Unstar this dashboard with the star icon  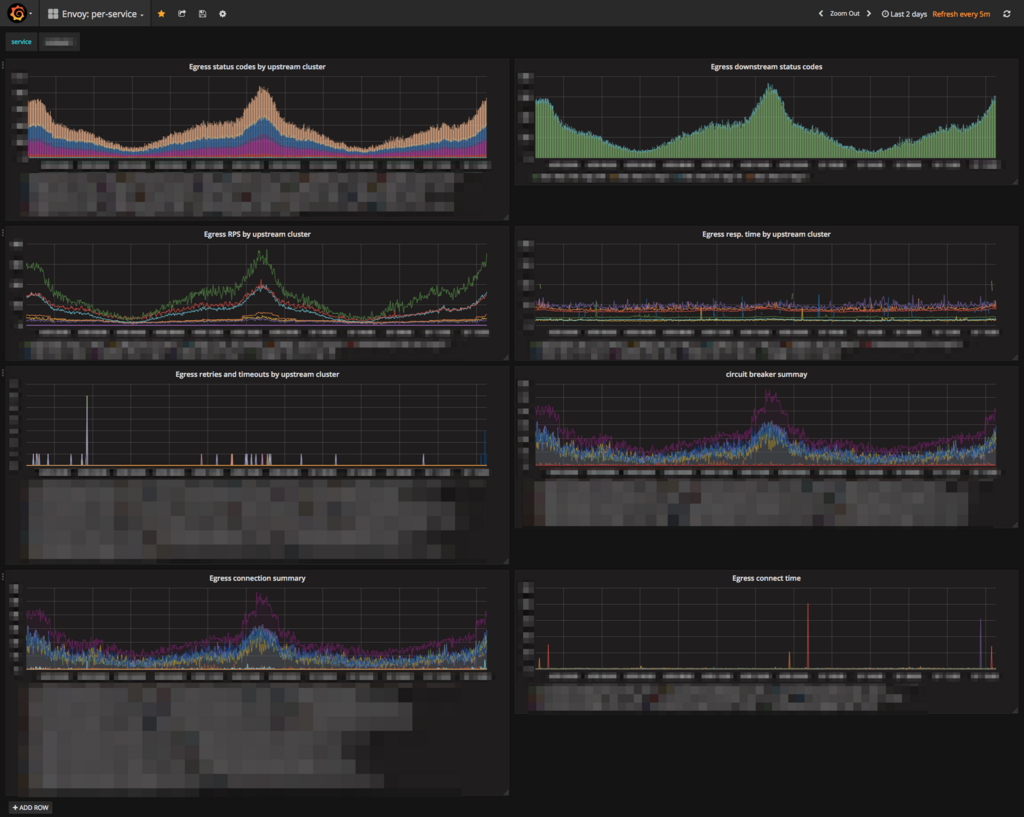[162, 14]
